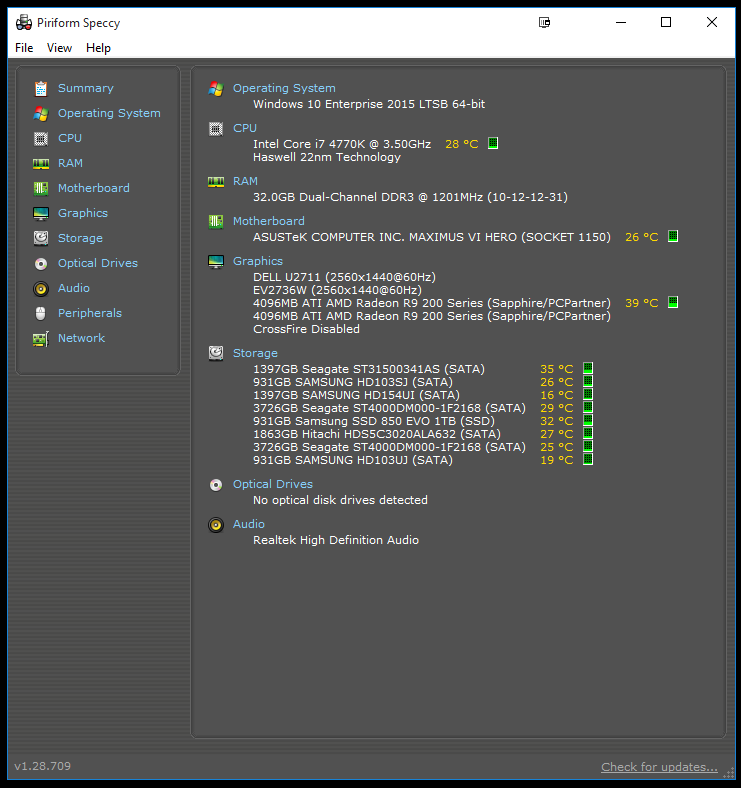Click the CPU chip icon in sidebar

pyautogui.click(x=41, y=139)
